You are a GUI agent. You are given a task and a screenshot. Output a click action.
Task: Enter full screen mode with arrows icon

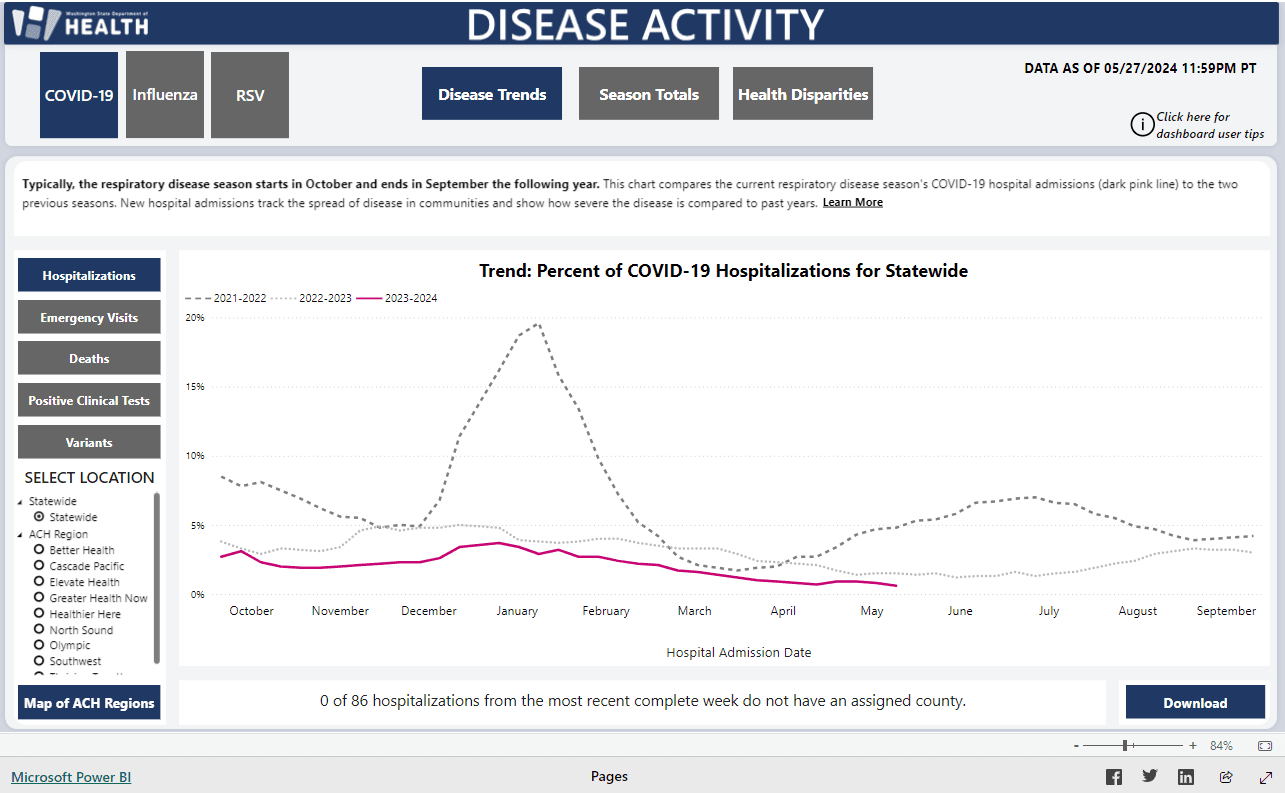tap(1265, 777)
